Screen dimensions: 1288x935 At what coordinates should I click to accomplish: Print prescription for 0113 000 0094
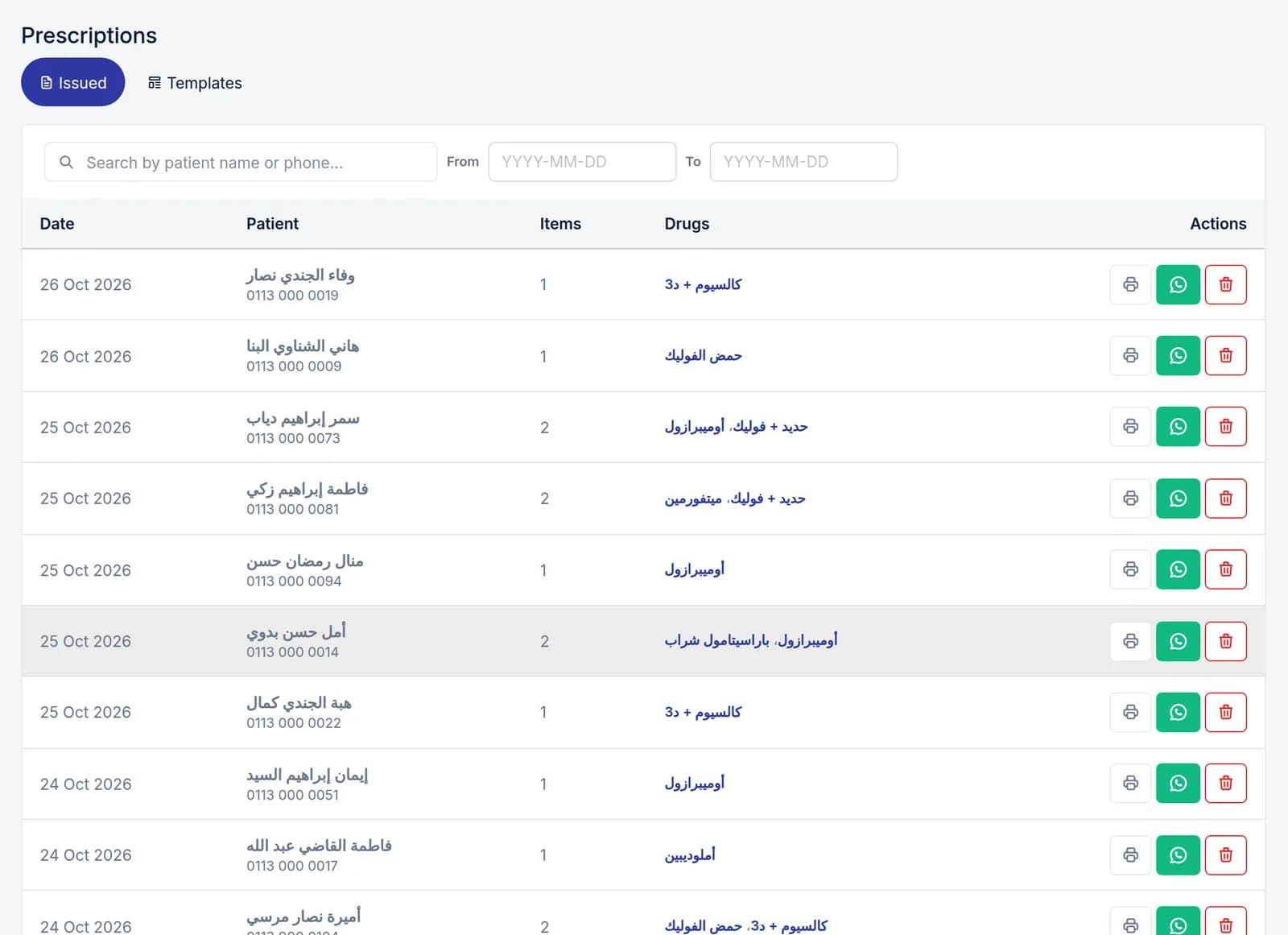click(x=1130, y=569)
